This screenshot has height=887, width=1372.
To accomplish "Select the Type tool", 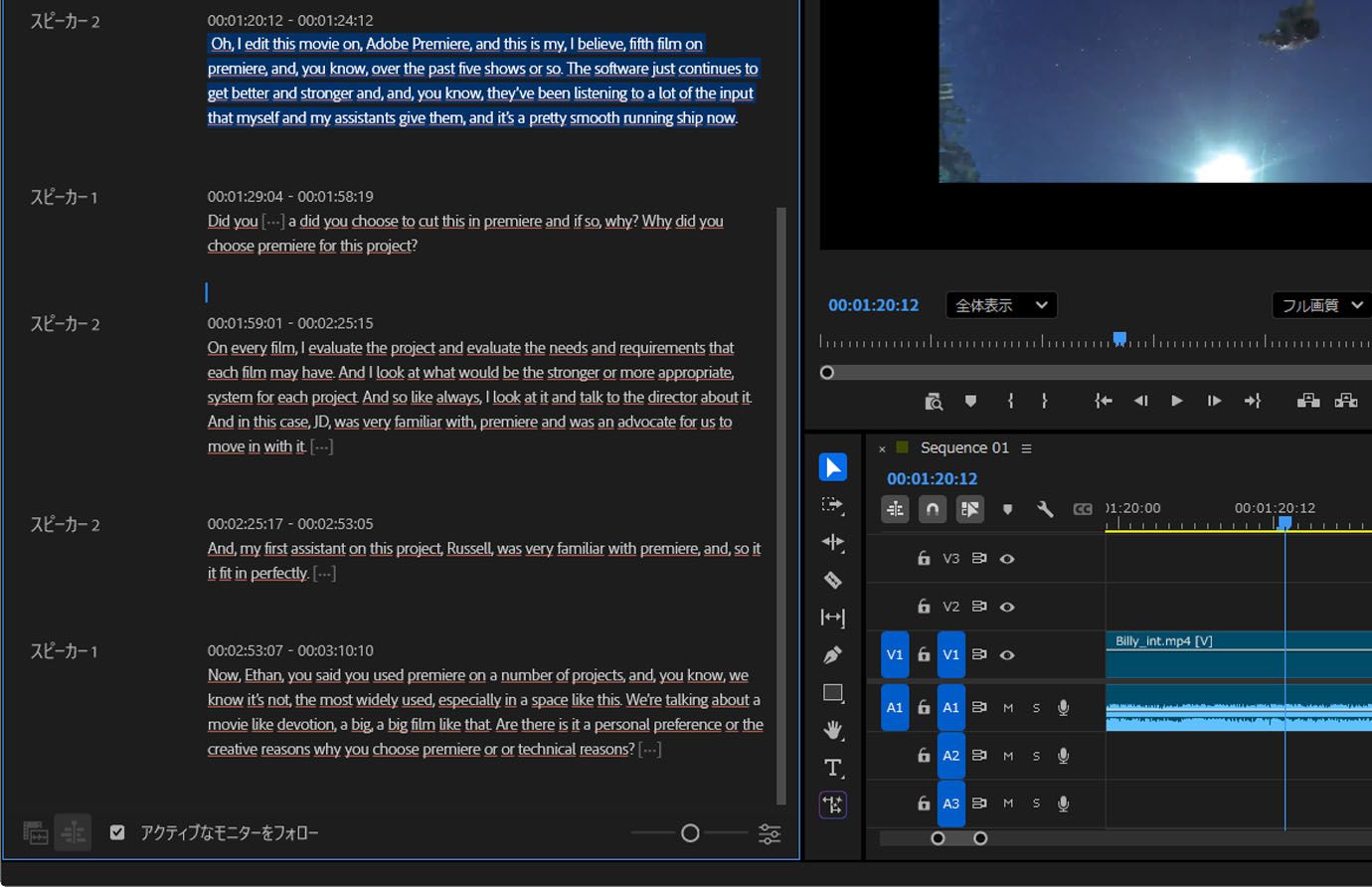I will [x=833, y=768].
